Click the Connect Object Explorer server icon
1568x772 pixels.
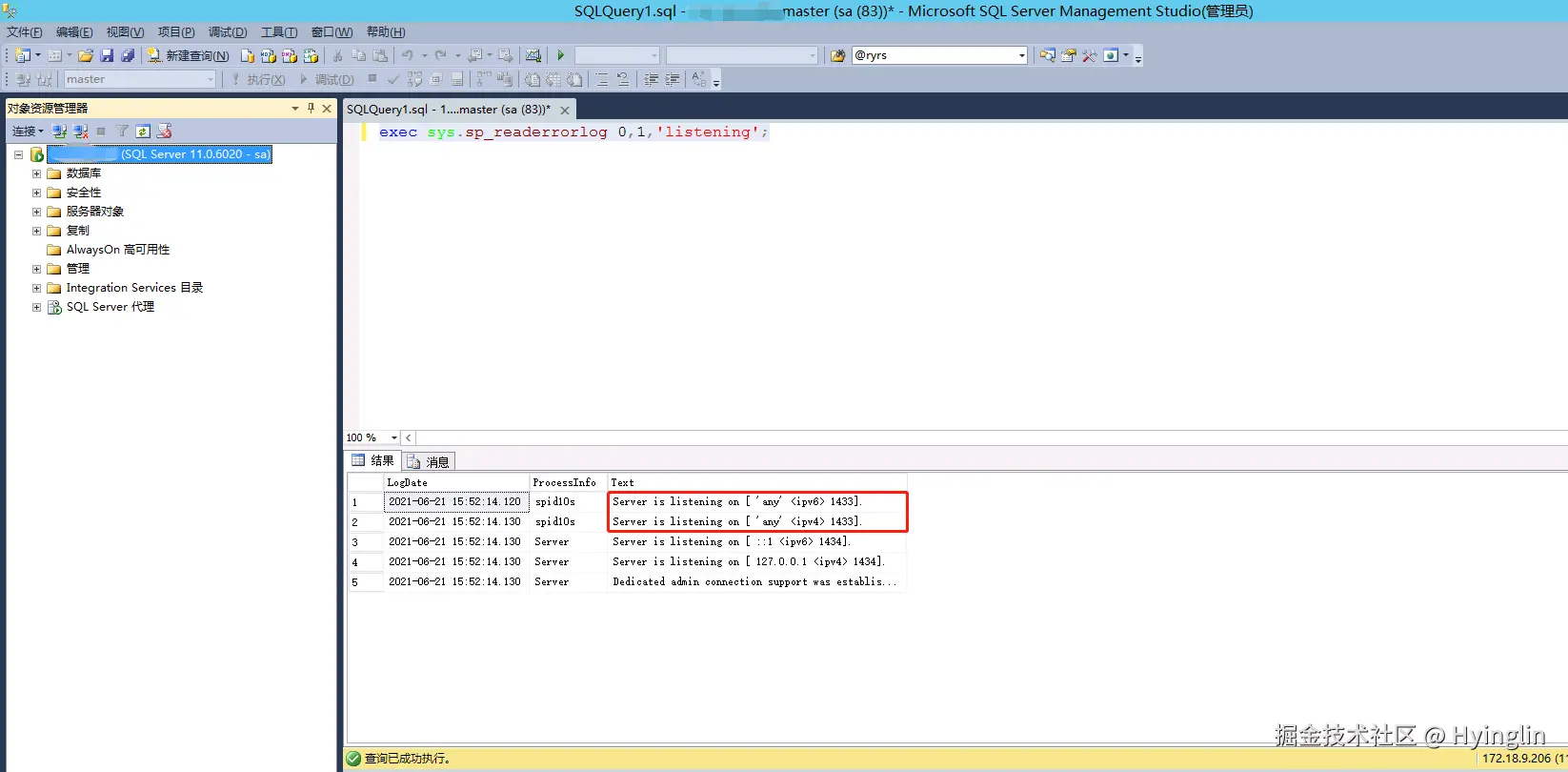59,132
